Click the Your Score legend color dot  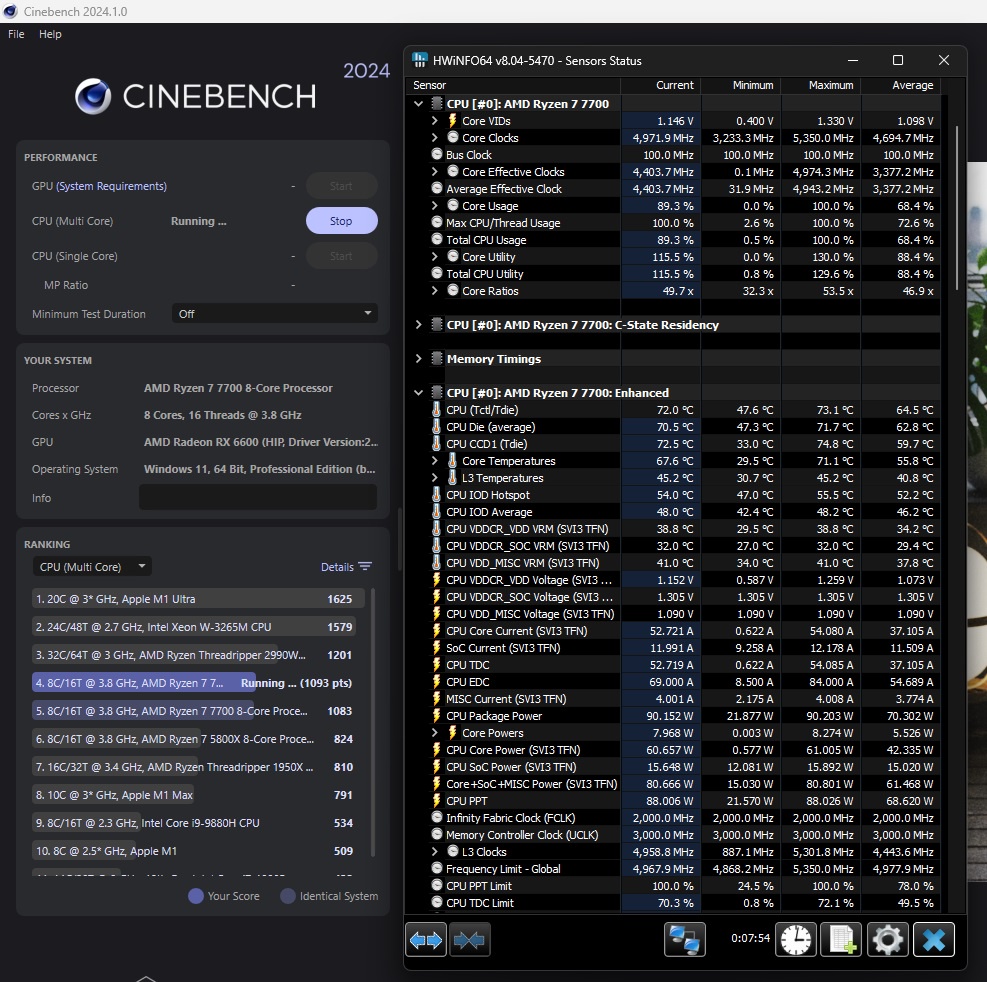tap(196, 896)
